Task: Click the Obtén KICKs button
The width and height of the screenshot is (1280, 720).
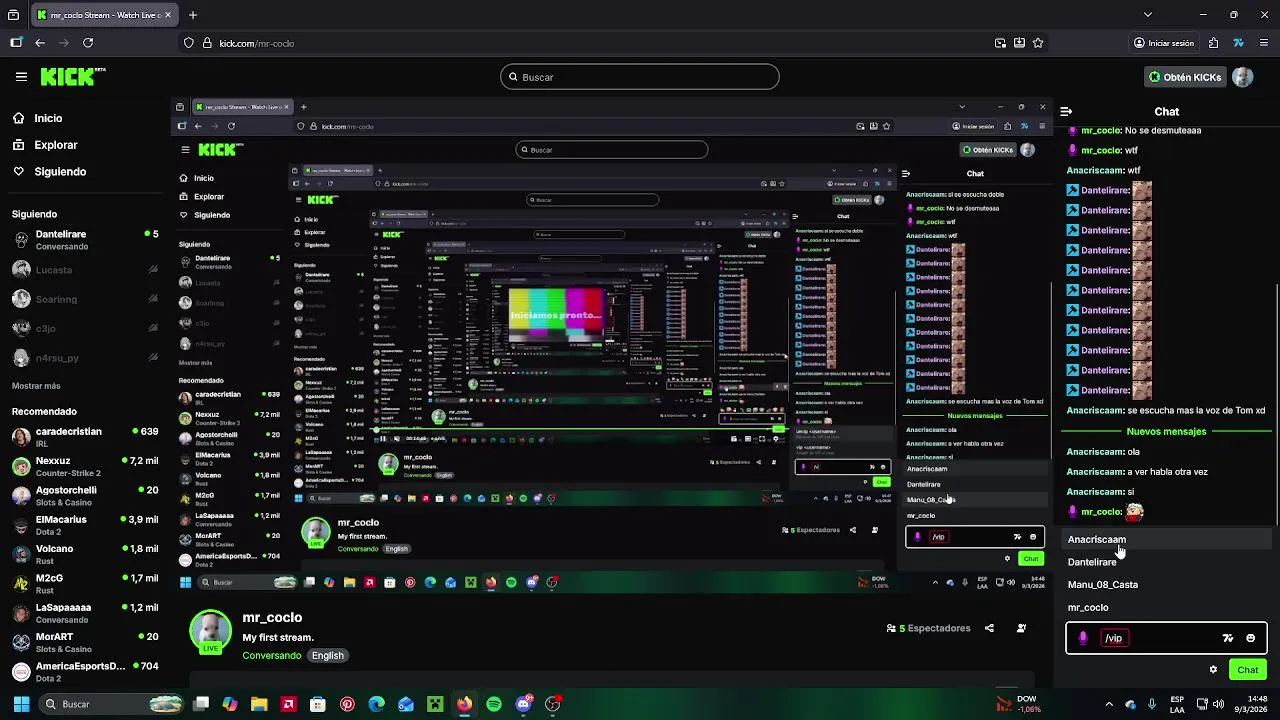Action: coord(1185,77)
